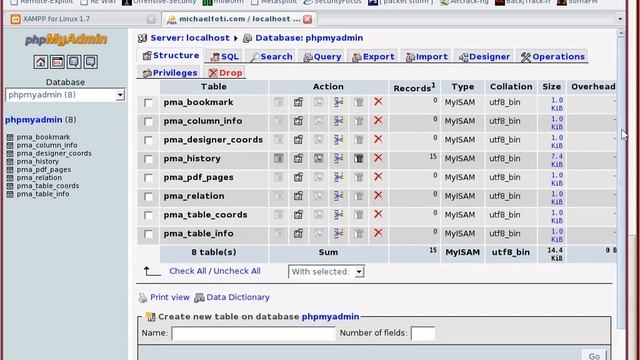Click Number of fields input
This screenshot has height=360, width=640.
[423, 333]
